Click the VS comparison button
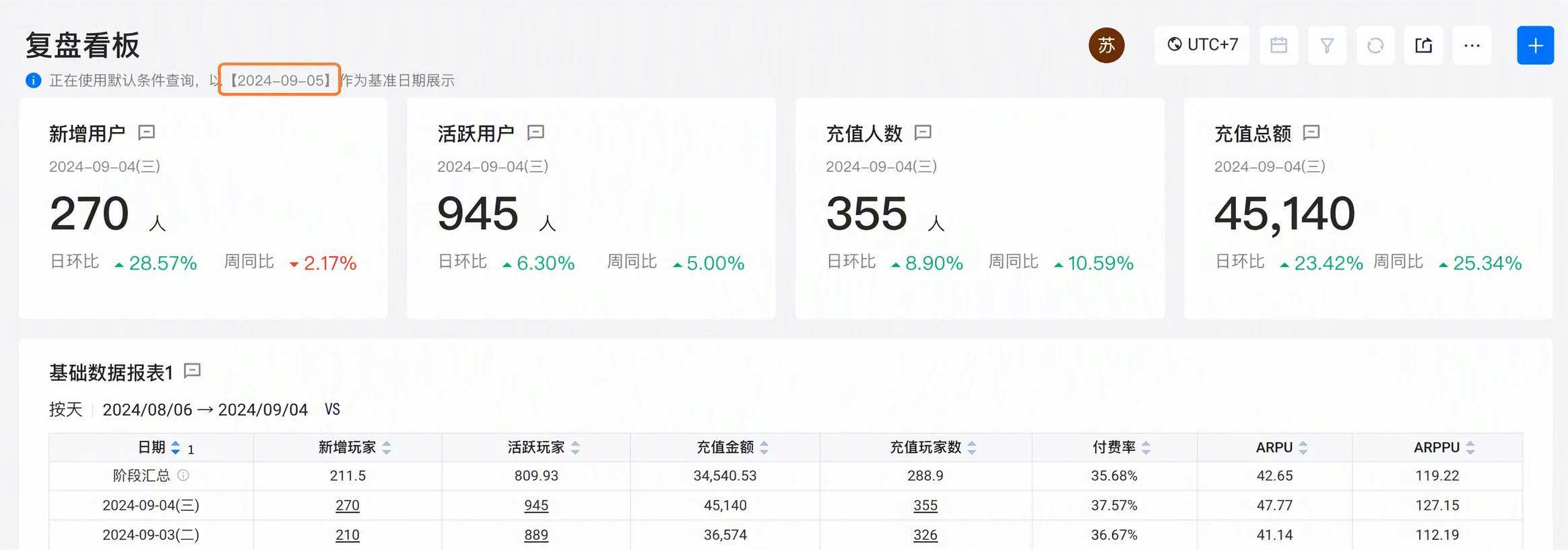Image resolution: width=1568 pixels, height=550 pixels. click(333, 410)
